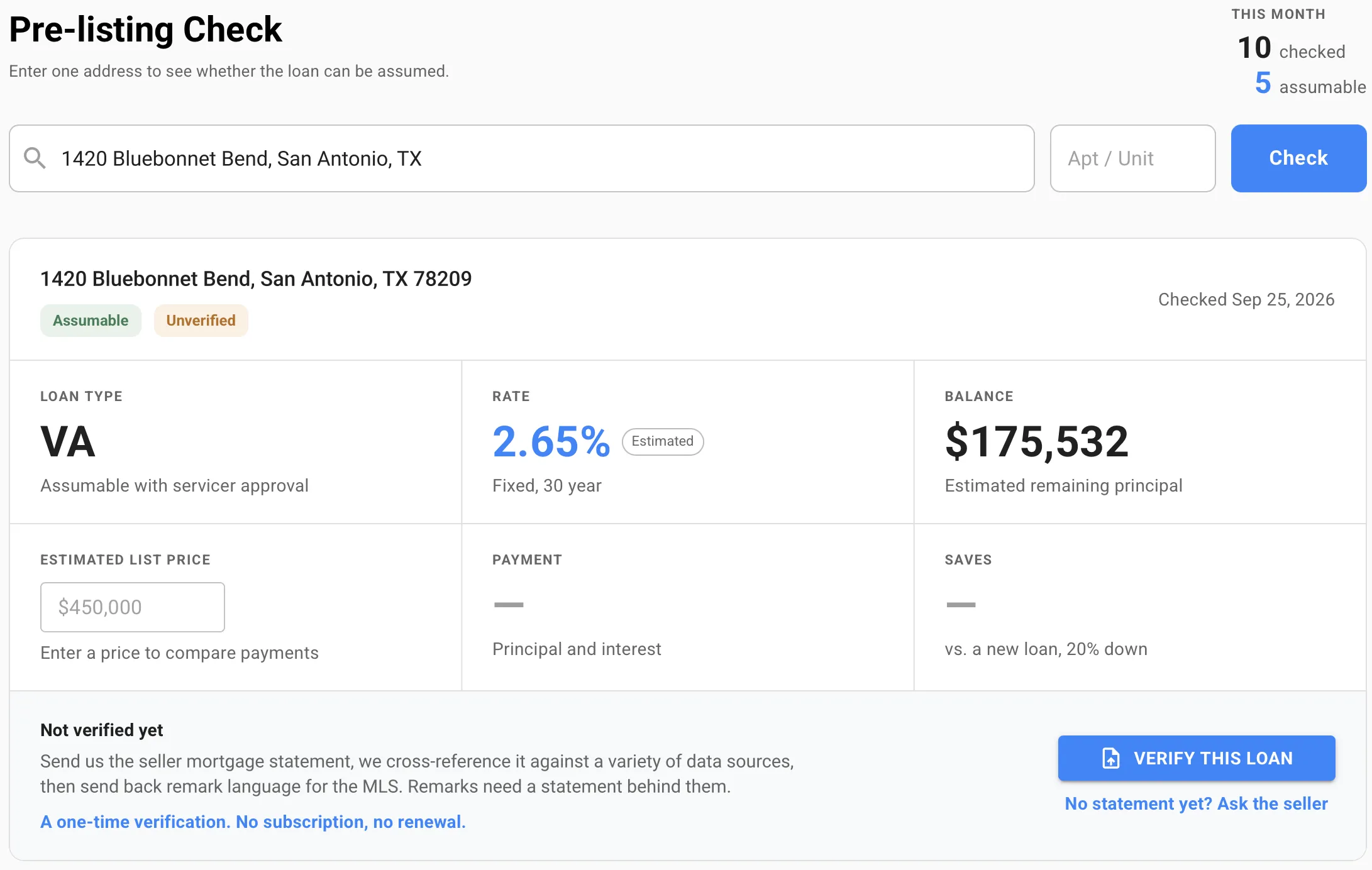Image resolution: width=1372 pixels, height=870 pixels.
Task: Click Enter a price to compare payments hint
Action: [179, 652]
